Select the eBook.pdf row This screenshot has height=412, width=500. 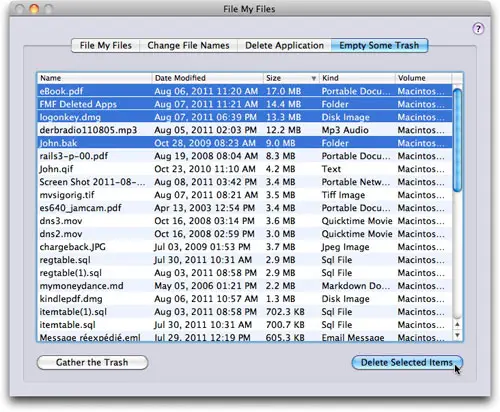(245, 91)
